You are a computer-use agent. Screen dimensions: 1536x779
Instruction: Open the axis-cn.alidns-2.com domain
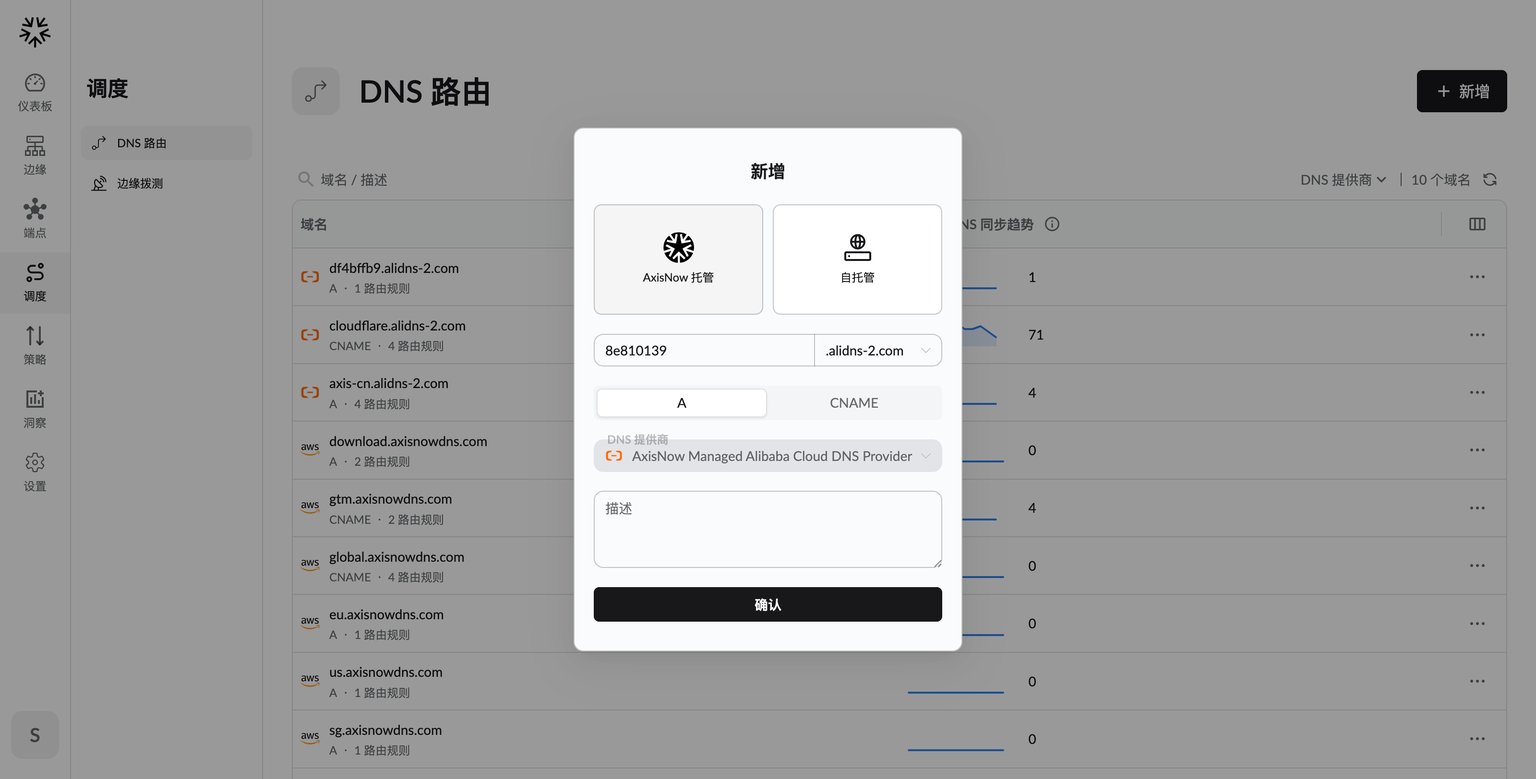pyautogui.click(x=388, y=384)
